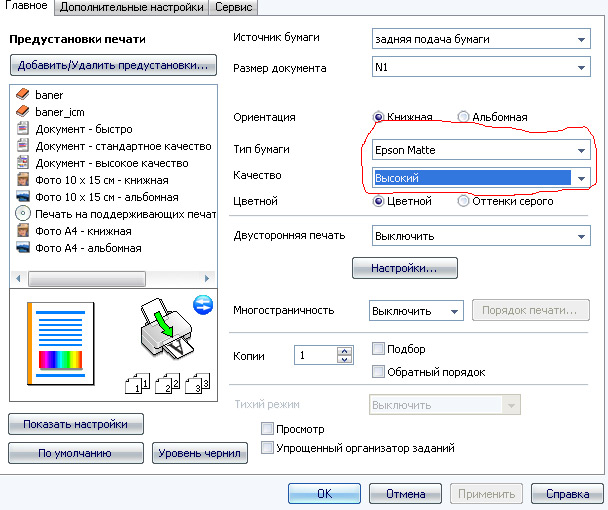Click По умолчанию button
The image size is (608, 510).
[x=76, y=453]
